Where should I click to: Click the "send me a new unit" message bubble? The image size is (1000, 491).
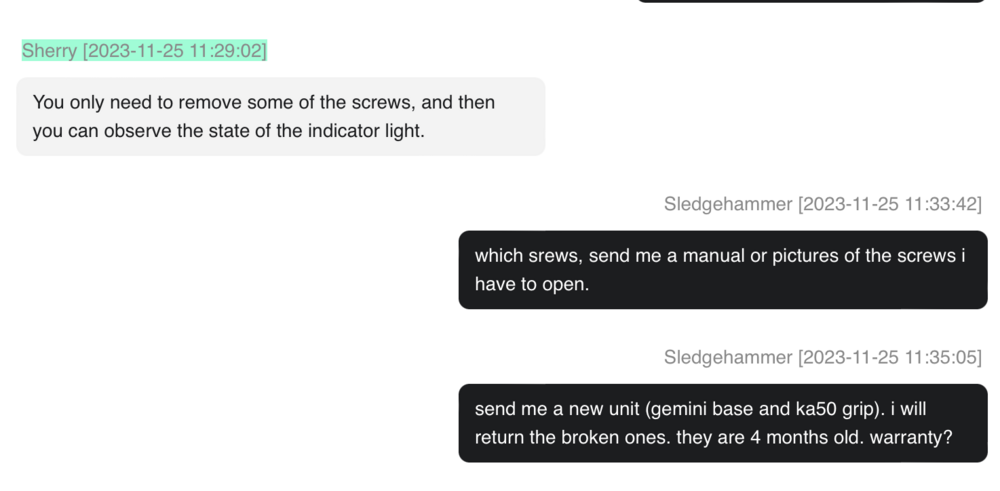pyautogui.click(x=722, y=423)
